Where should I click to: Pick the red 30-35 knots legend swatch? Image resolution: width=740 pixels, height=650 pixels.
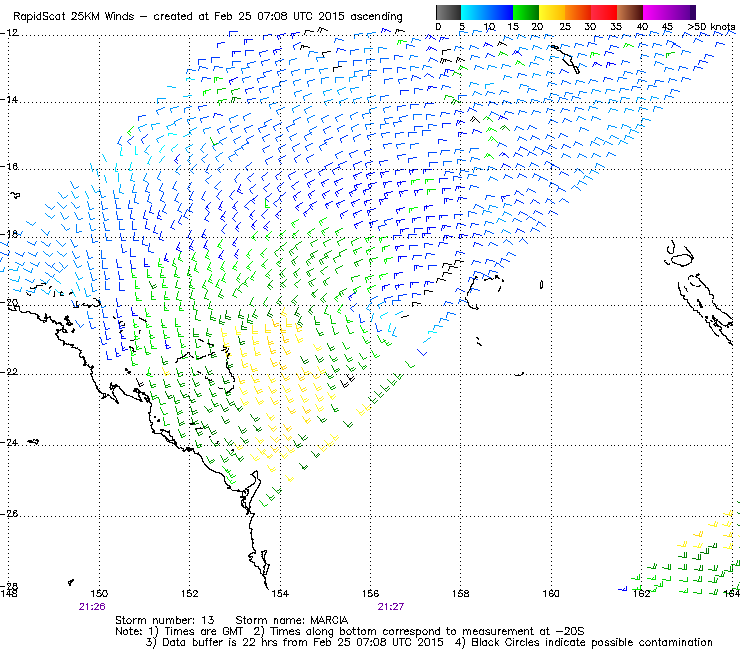coord(604,12)
